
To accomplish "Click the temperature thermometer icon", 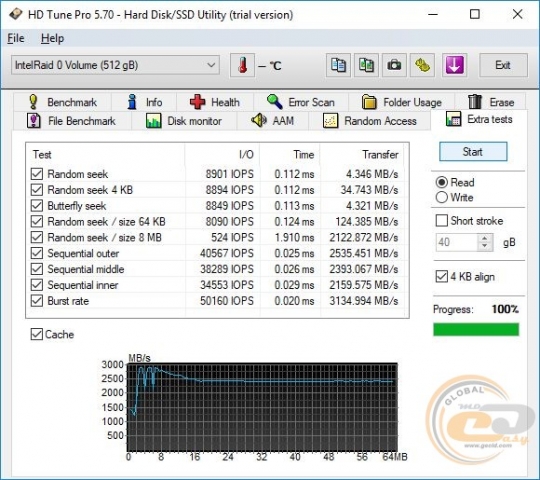I will 242,65.
